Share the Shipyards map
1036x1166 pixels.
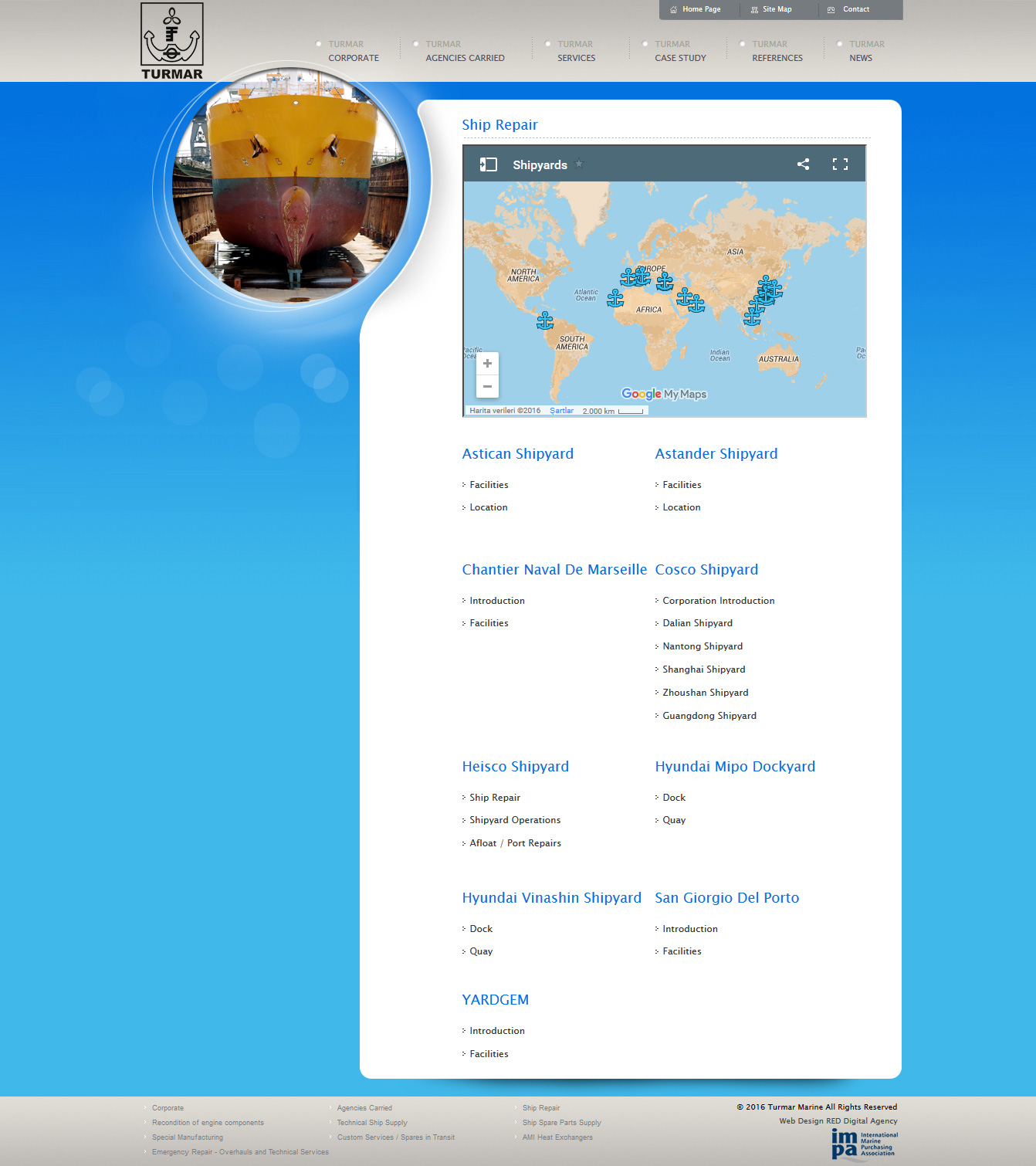point(803,164)
